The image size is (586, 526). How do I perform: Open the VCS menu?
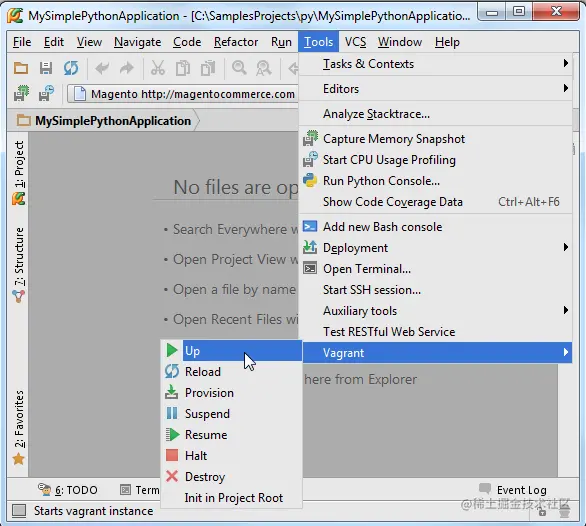(355, 42)
